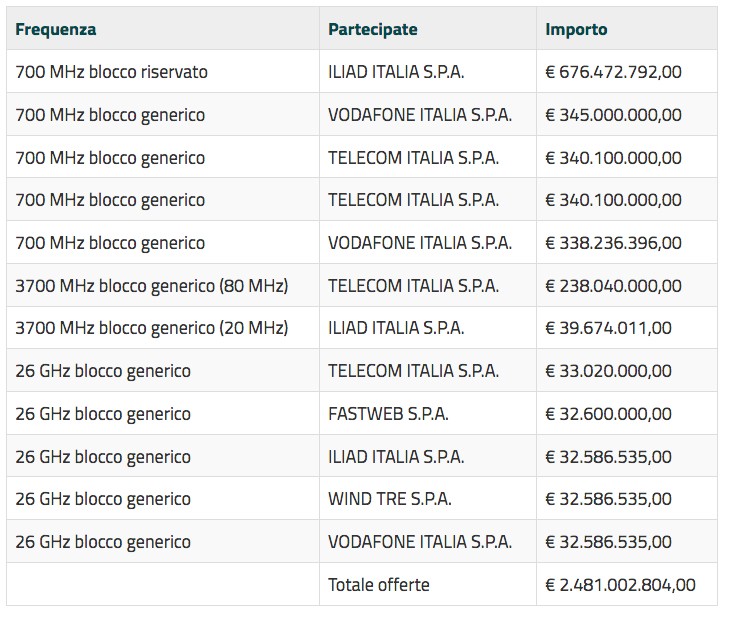Viewport: 730px width, 618px height.
Task: Click the empty cell left of Totale offerte
Action: pos(163,584)
